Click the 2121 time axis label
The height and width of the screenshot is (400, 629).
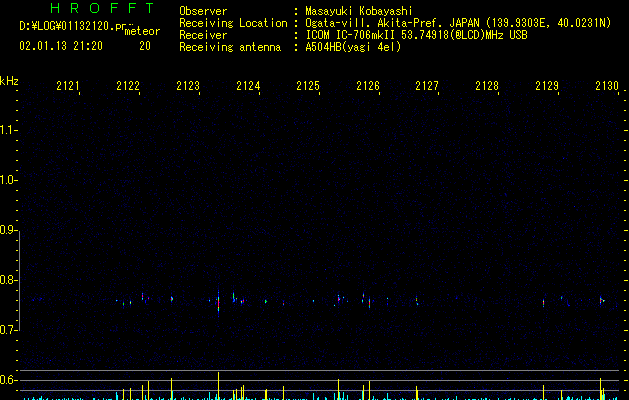68,86
